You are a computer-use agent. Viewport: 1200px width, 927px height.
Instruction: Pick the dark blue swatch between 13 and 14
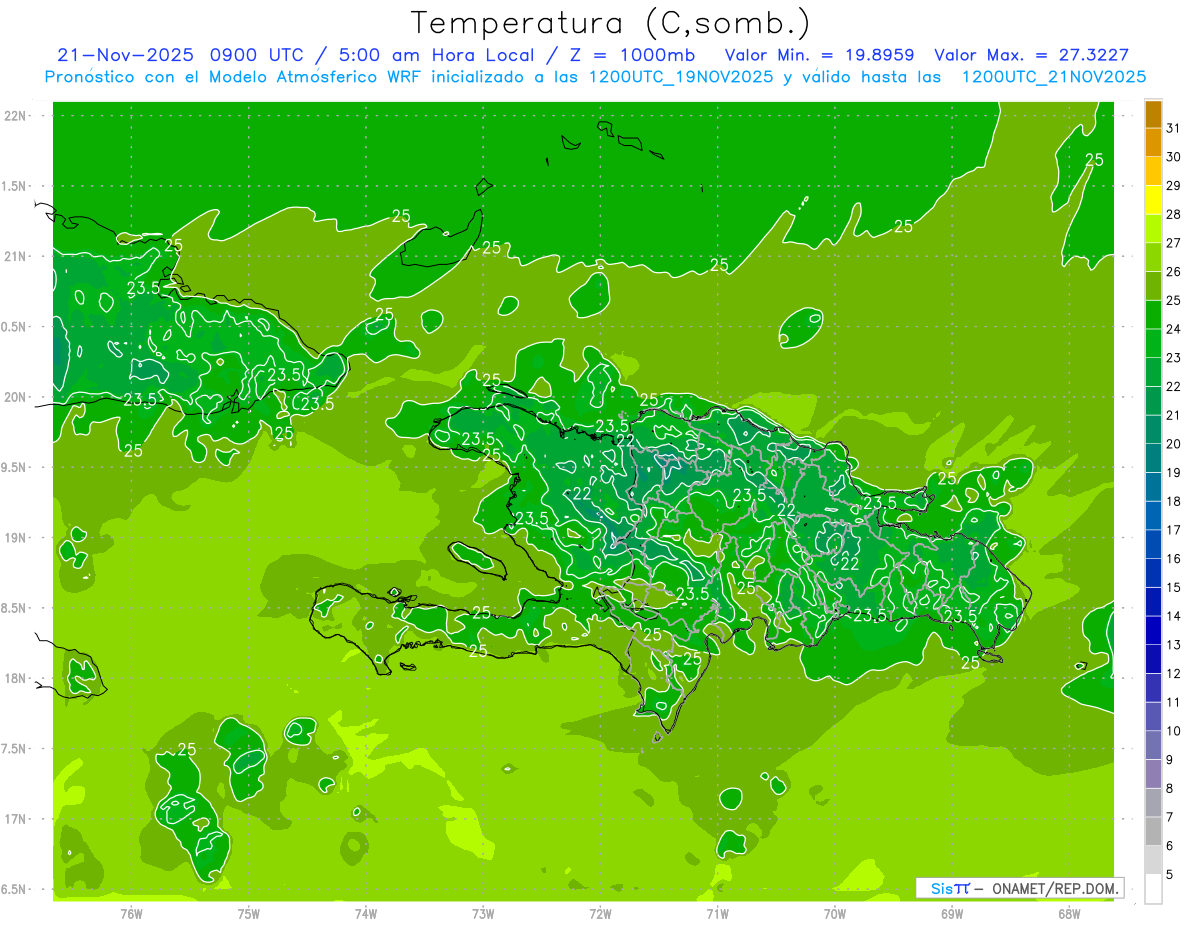pos(1153,630)
